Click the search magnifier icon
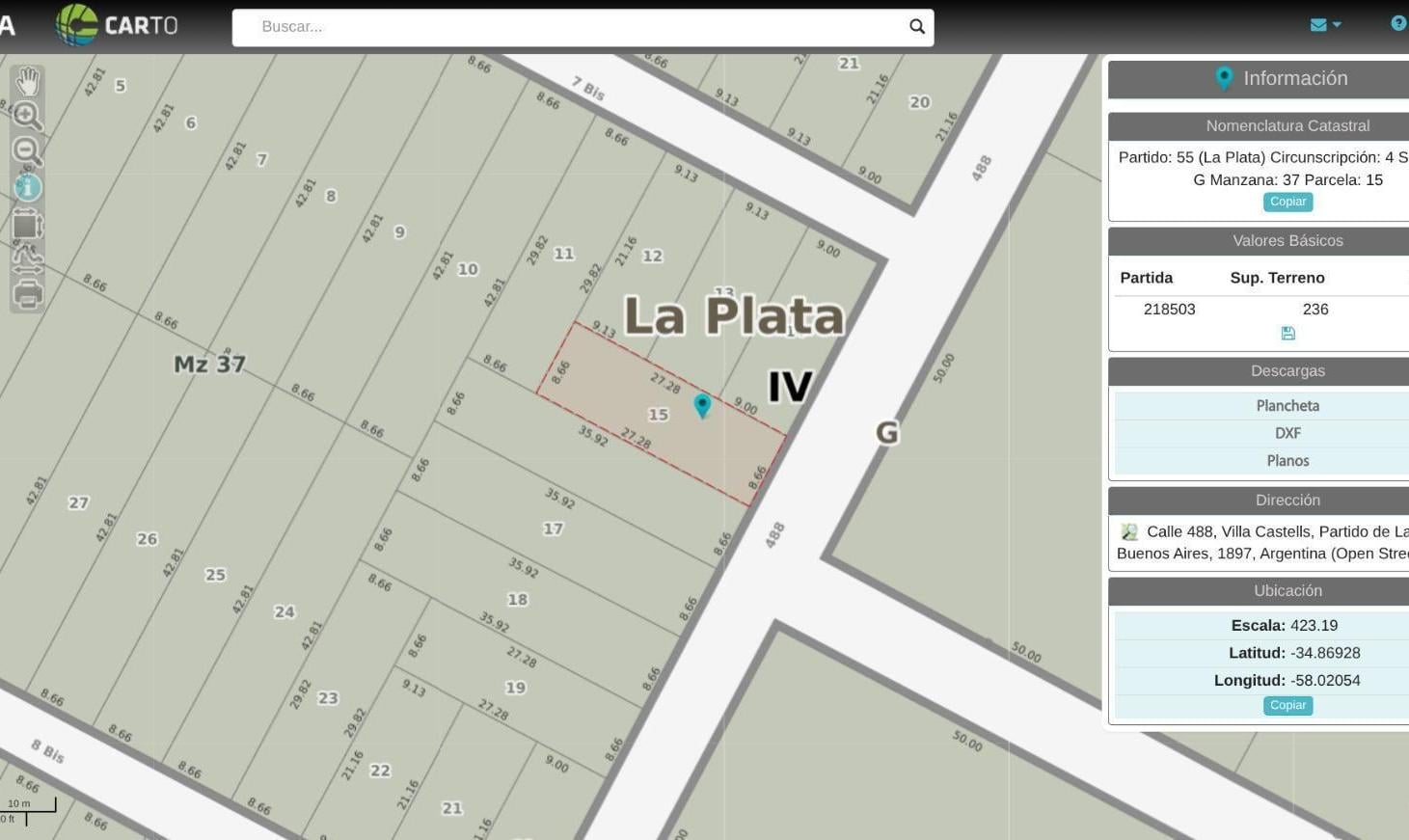 point(916,27)
